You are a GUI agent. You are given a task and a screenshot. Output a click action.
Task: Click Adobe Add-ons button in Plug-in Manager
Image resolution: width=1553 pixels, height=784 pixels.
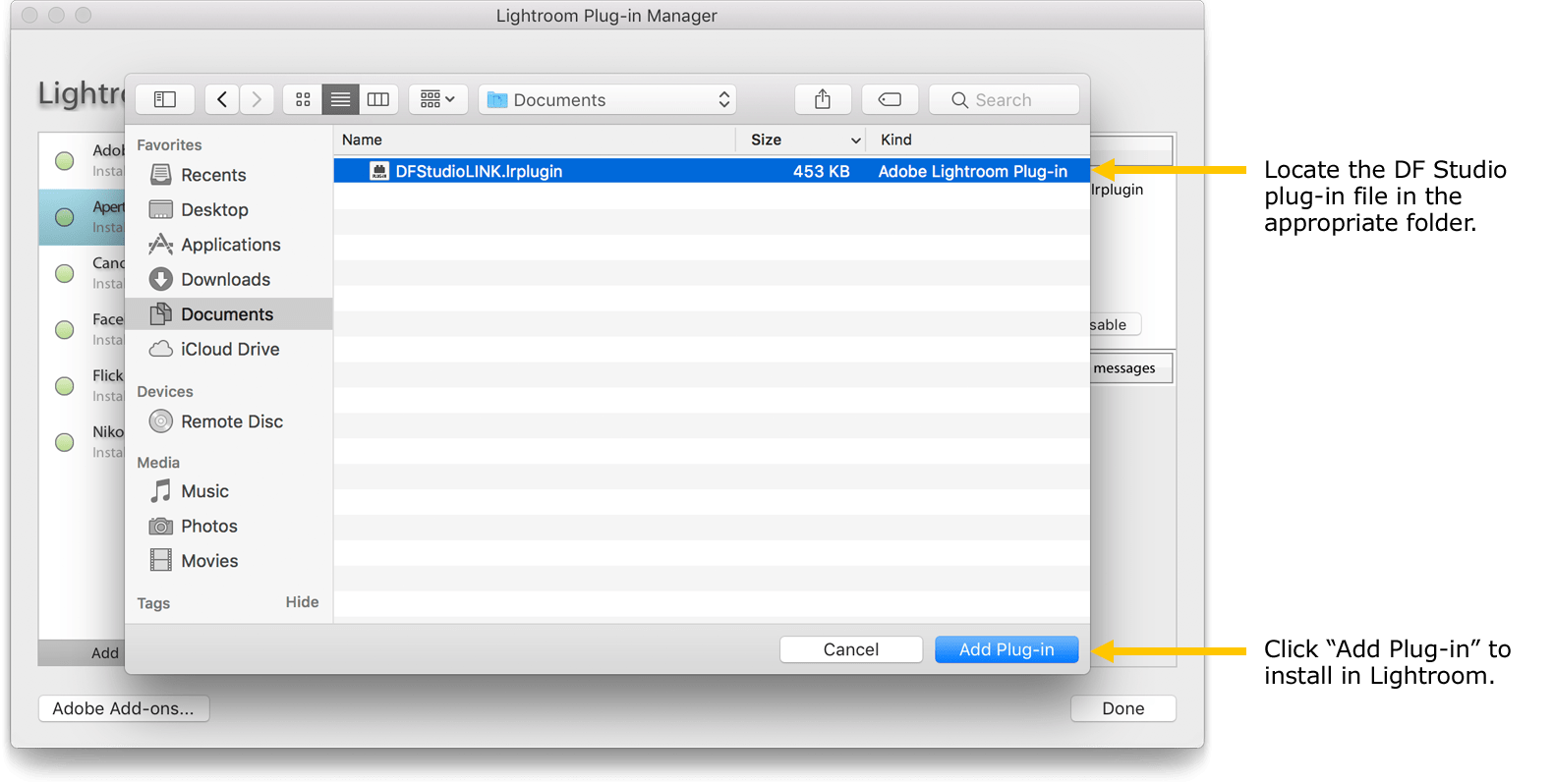point(124,708)
